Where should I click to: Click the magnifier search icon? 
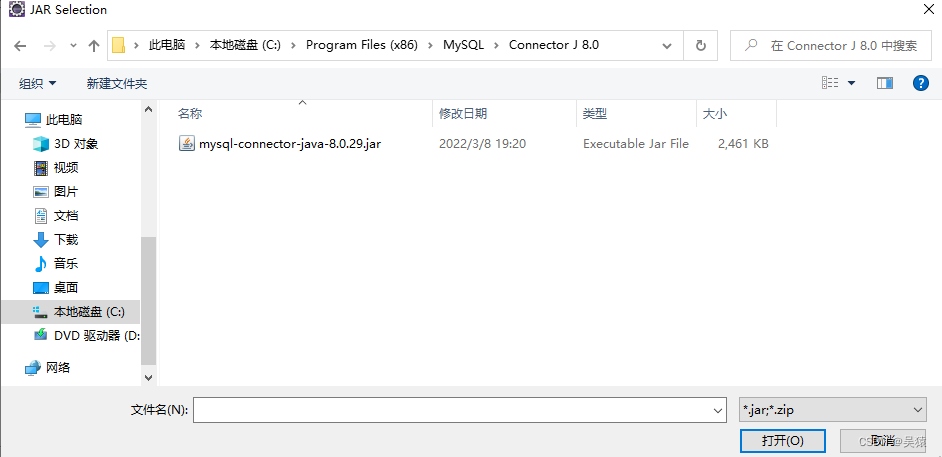[751, 45]
